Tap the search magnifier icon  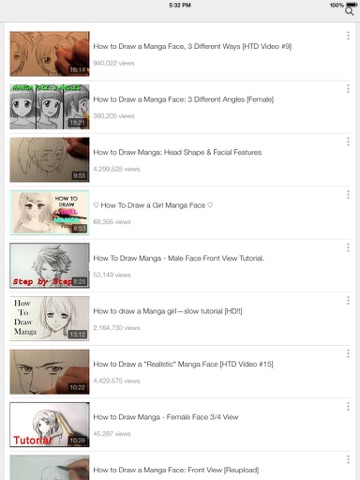pos(349,12)
